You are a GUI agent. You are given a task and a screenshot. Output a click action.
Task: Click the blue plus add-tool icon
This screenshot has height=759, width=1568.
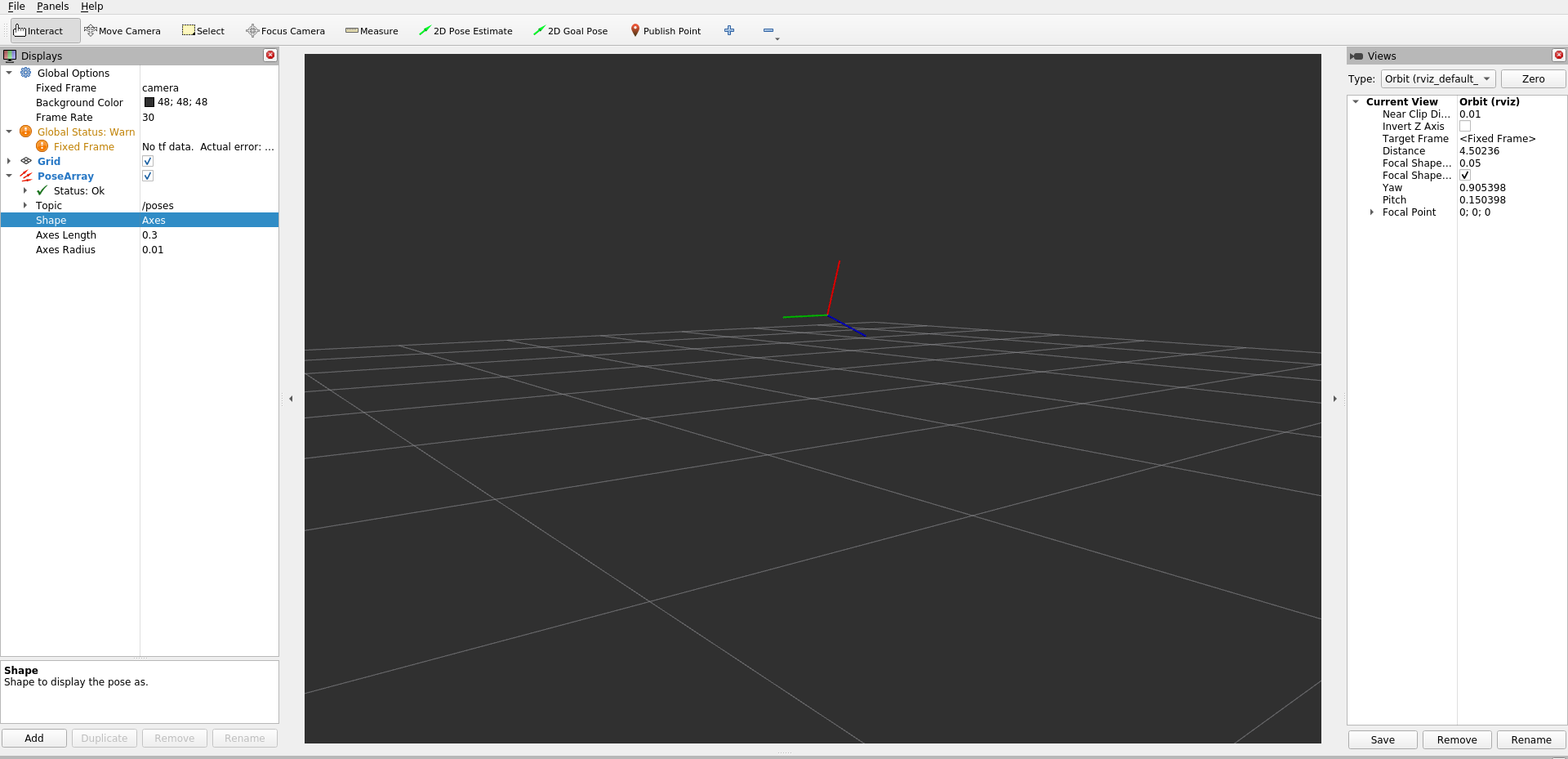pyautogui.click(x=729, y=31)
